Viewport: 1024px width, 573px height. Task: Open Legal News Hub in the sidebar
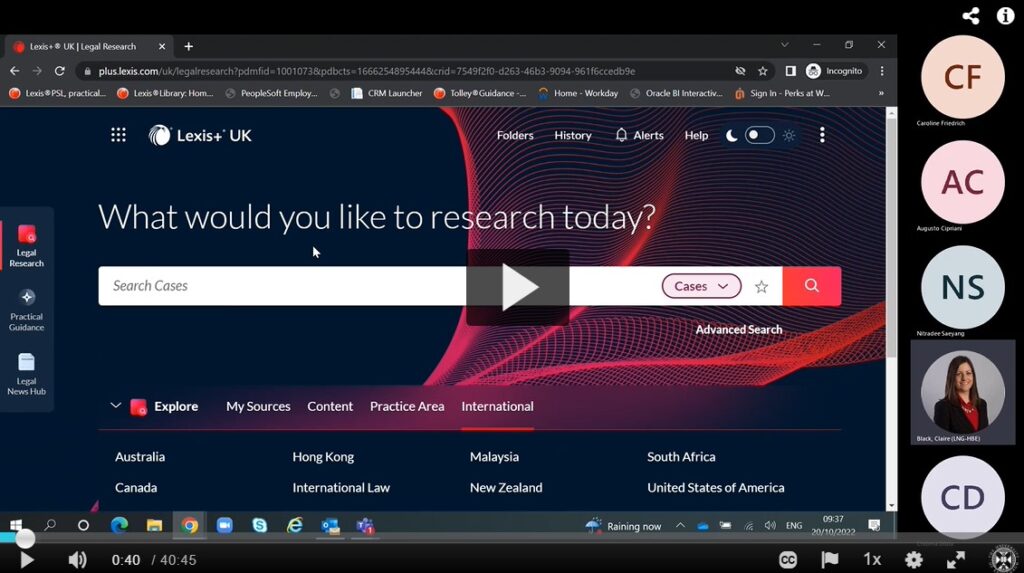click(26, 374)
